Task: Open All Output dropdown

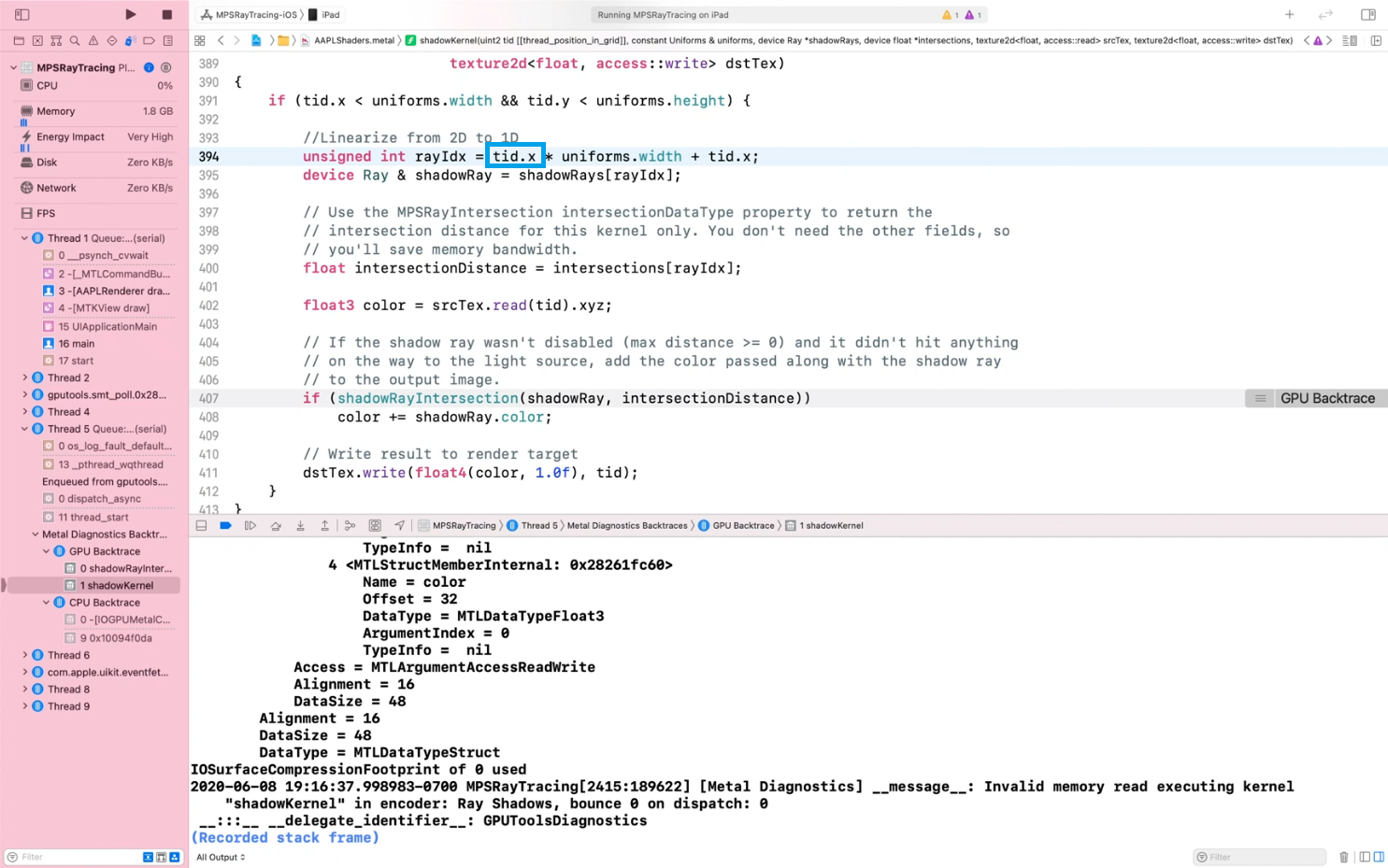Action: [x=221, y=857]
